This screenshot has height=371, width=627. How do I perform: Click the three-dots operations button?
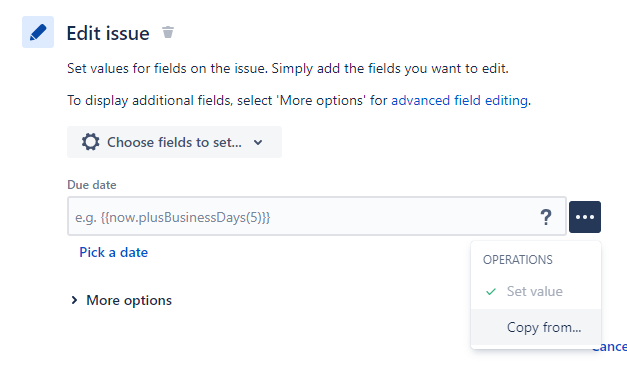click(x=585, y=217)
